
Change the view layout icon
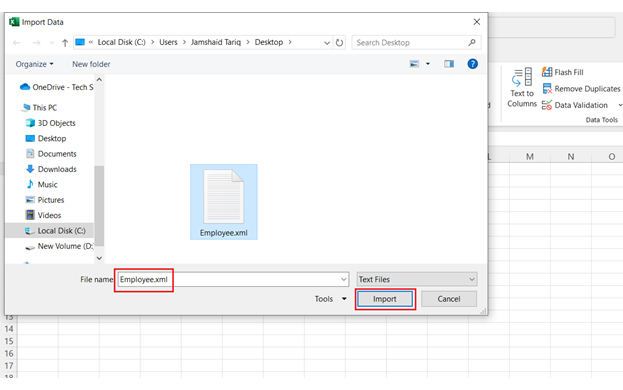point(414,64)
